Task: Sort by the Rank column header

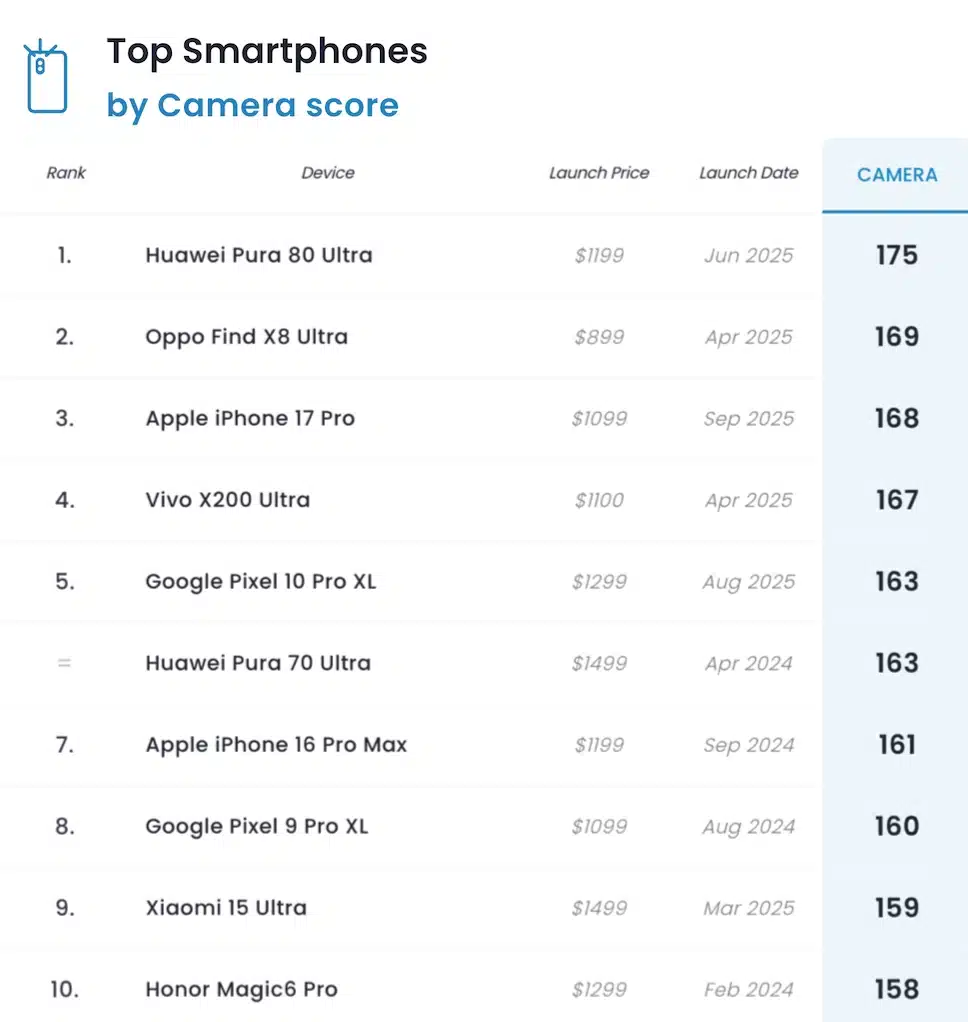Action: pos(66,173)
